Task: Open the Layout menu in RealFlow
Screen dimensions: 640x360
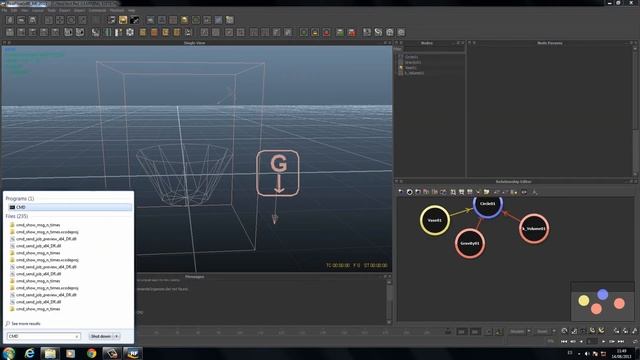Action: (x=38, y=10)
